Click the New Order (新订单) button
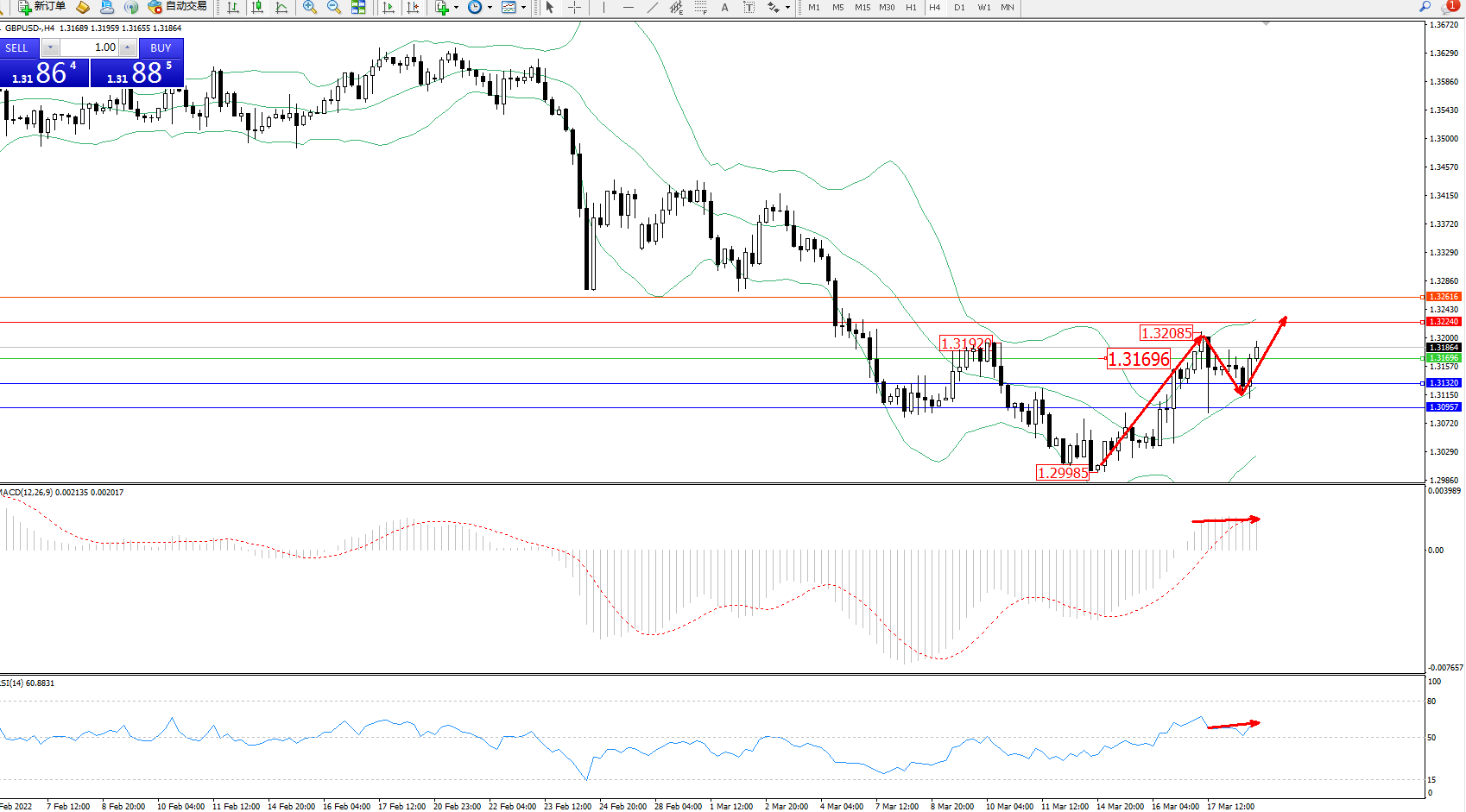This screenshot has width=1466, height=812. (41, 7)
